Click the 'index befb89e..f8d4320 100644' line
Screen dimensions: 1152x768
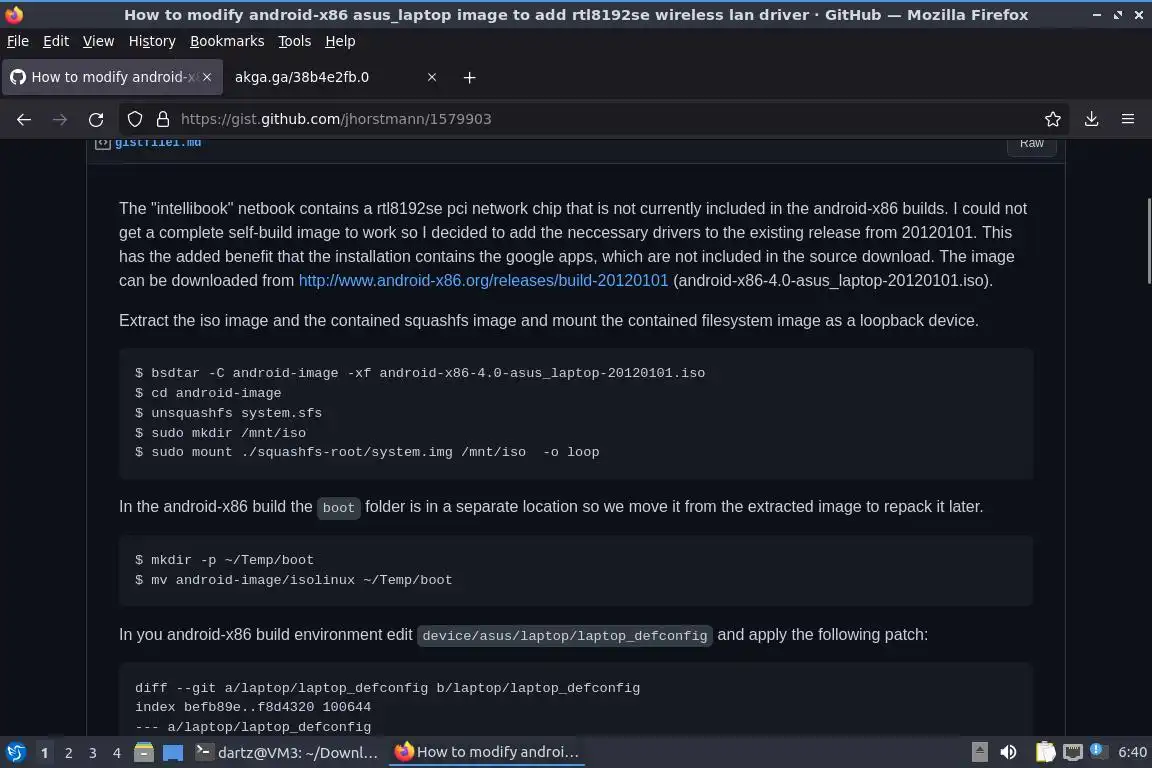[253, 707]
